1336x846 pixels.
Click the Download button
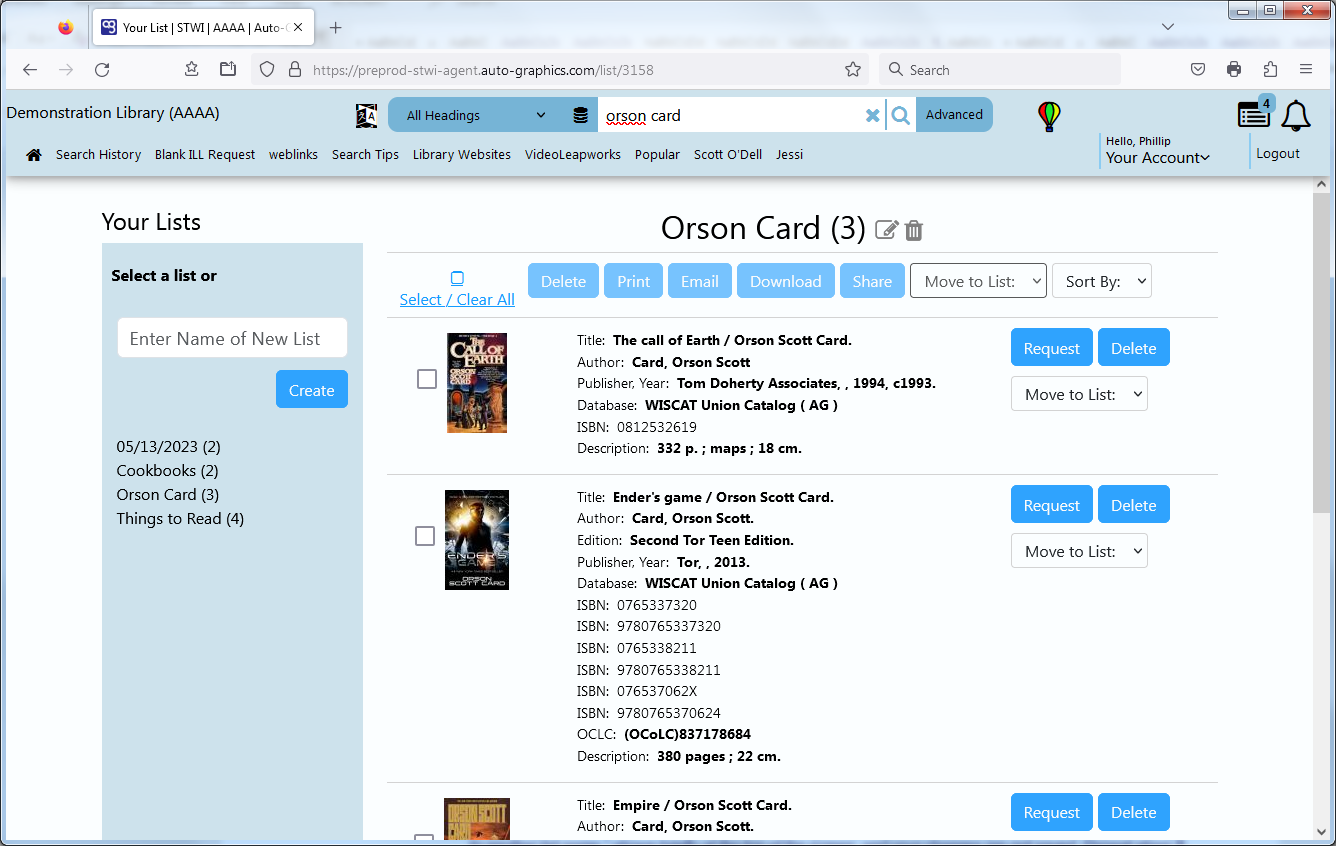point(786,281)
